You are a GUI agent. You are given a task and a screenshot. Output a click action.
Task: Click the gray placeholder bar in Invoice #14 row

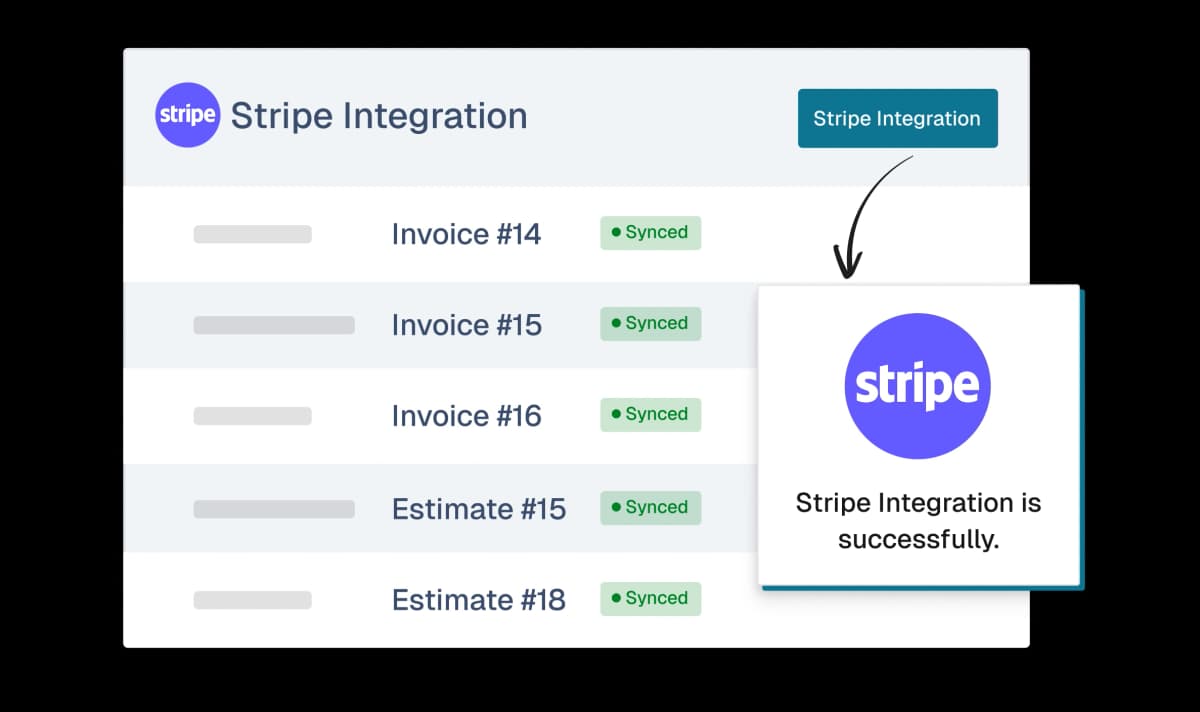pos(252,234)
